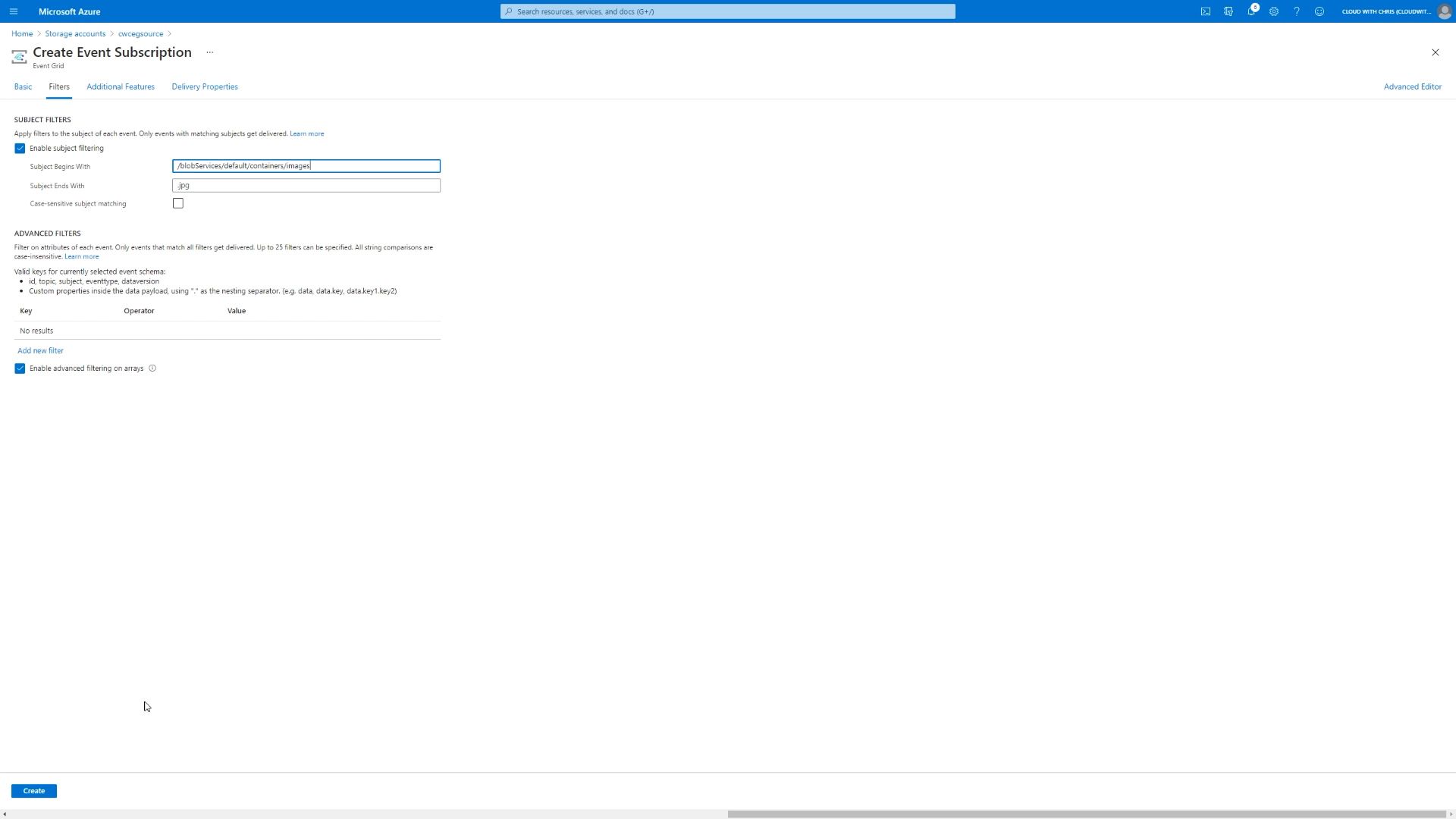Image resolution: width=1456 pixels, height=819 pixels.
Task: Check Case-sensitive subject matching
Action: pos(178,203)
